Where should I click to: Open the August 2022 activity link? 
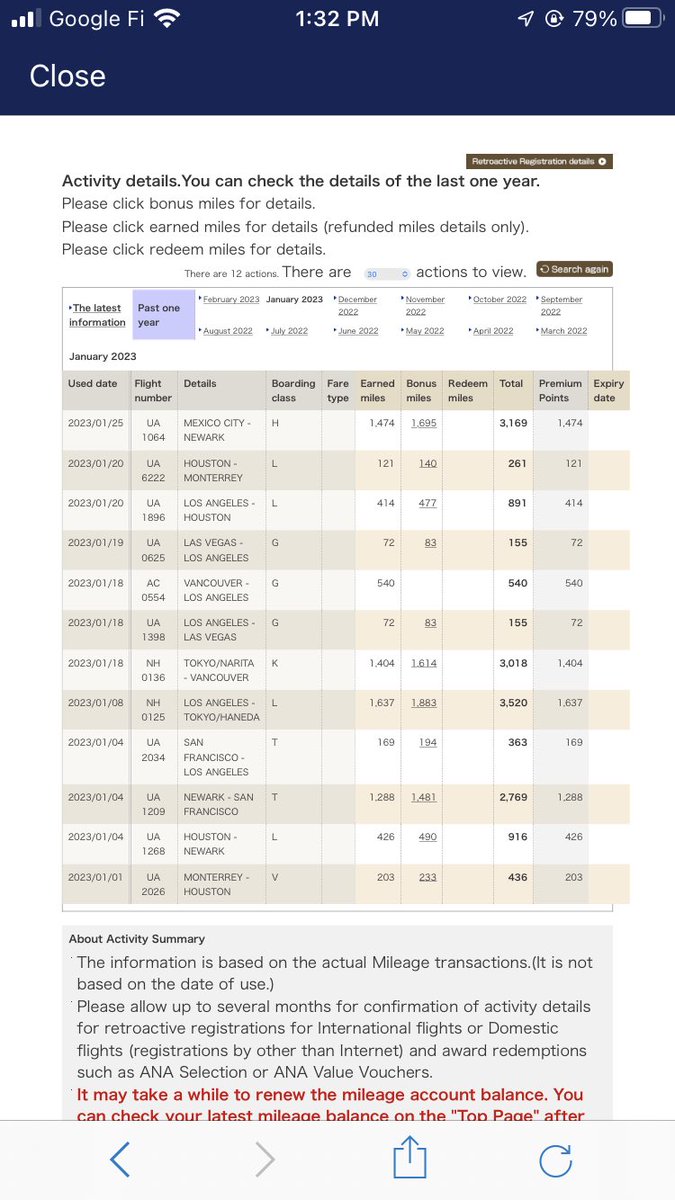pyautogui.click(x=228, y=331)
